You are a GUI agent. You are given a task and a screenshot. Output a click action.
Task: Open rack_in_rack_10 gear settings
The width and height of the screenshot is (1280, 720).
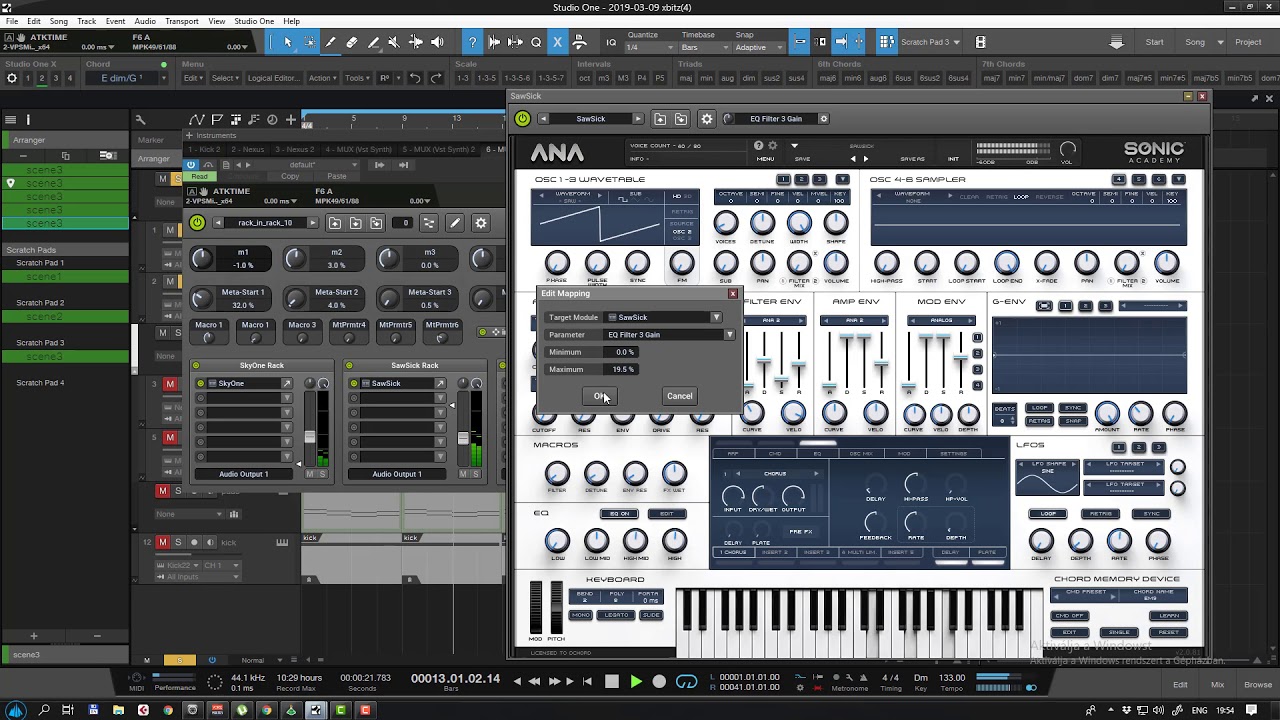pos(480,223)
